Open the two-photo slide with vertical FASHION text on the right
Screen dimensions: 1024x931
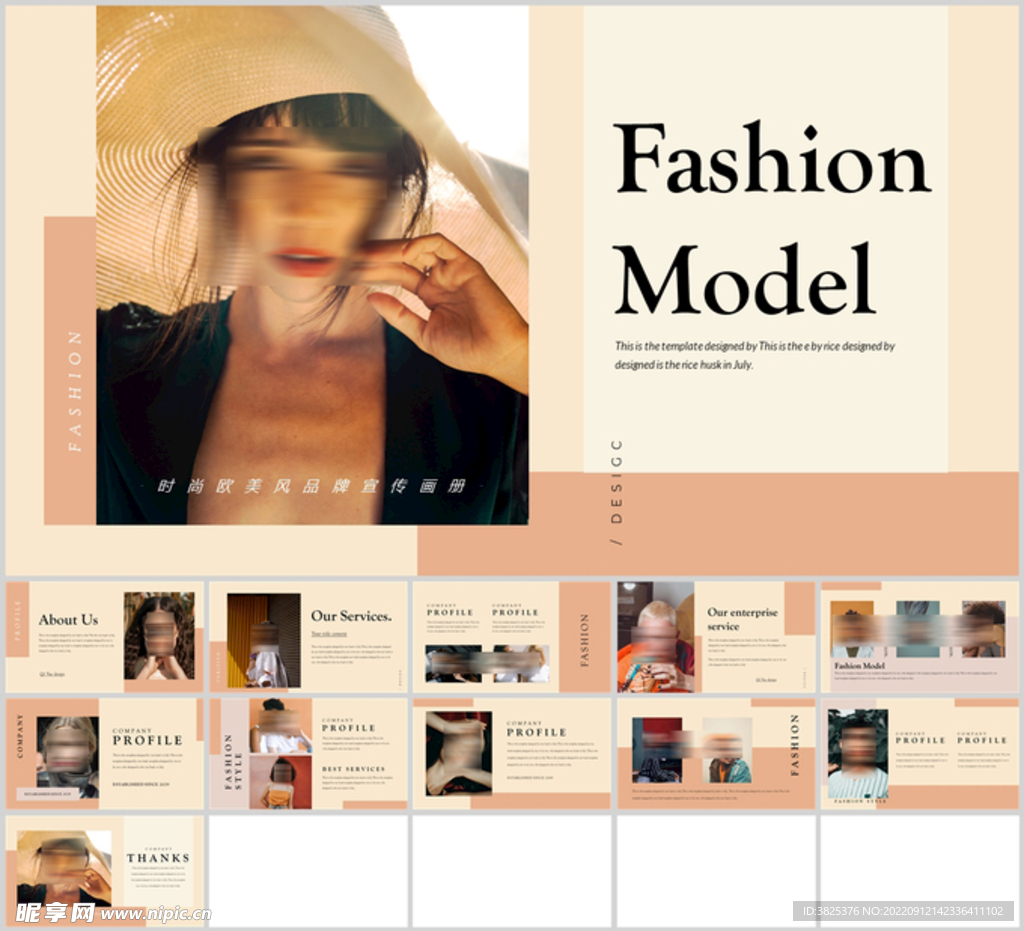pos(716,753)
